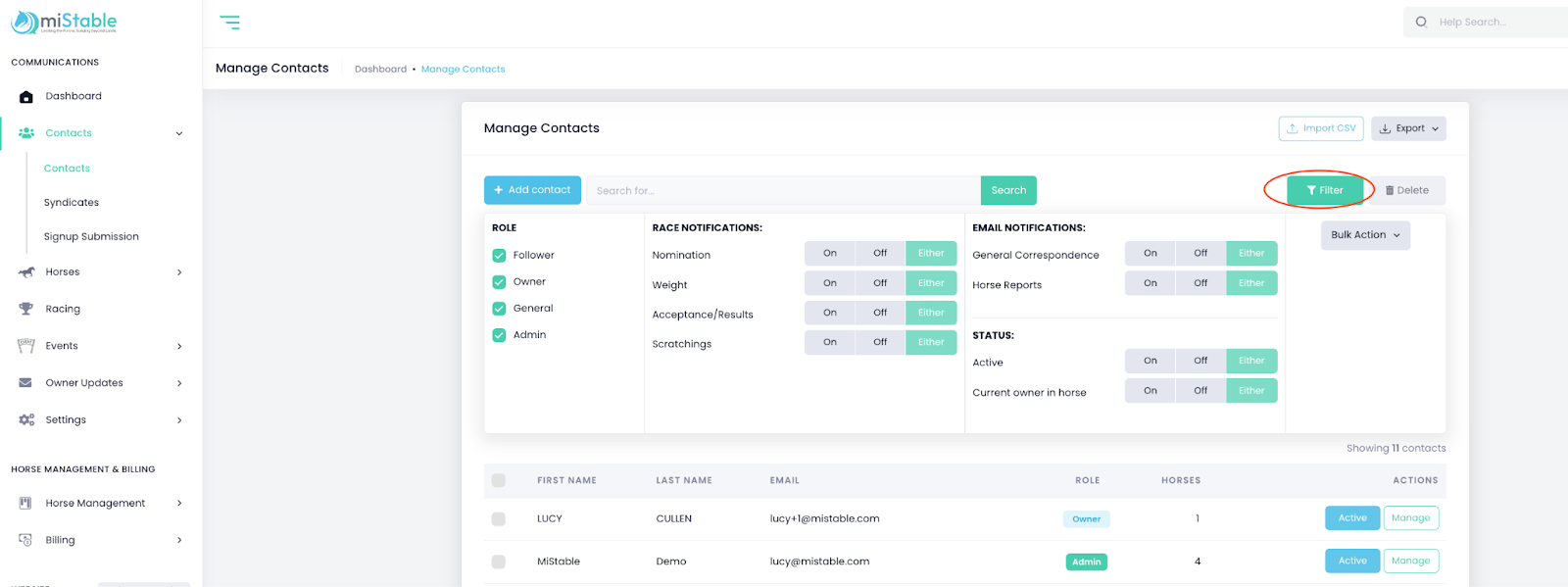Open the Export dropdown menu
Viewport: 1568px width, 587px height.
tap(1408, 128)
